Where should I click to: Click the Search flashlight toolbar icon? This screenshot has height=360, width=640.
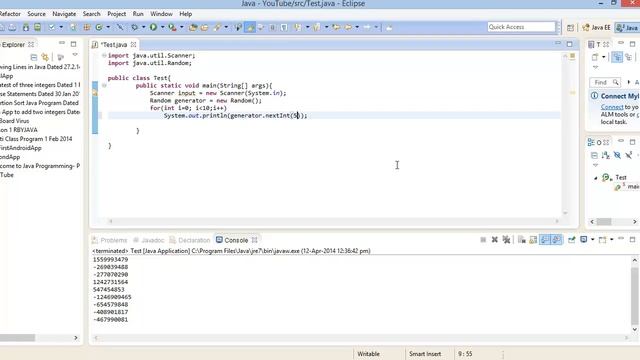pyautogui.click(x=217, y=27)
